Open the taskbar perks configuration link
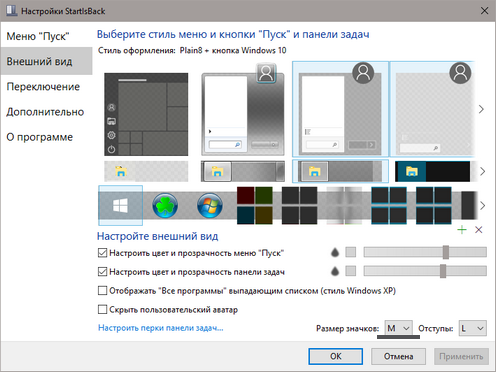Viewport: 496px width, 372px height. (161, 328)
